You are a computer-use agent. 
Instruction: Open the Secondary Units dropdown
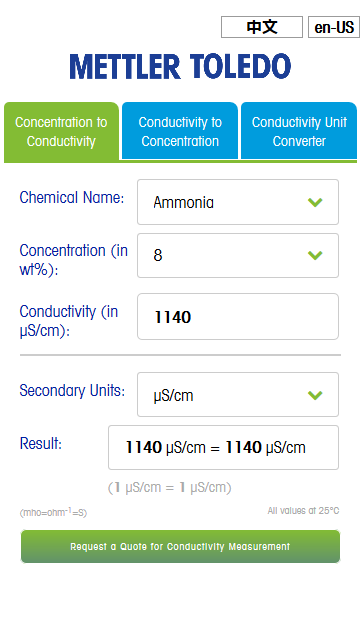pyautogui.click(x=238, y=395)
